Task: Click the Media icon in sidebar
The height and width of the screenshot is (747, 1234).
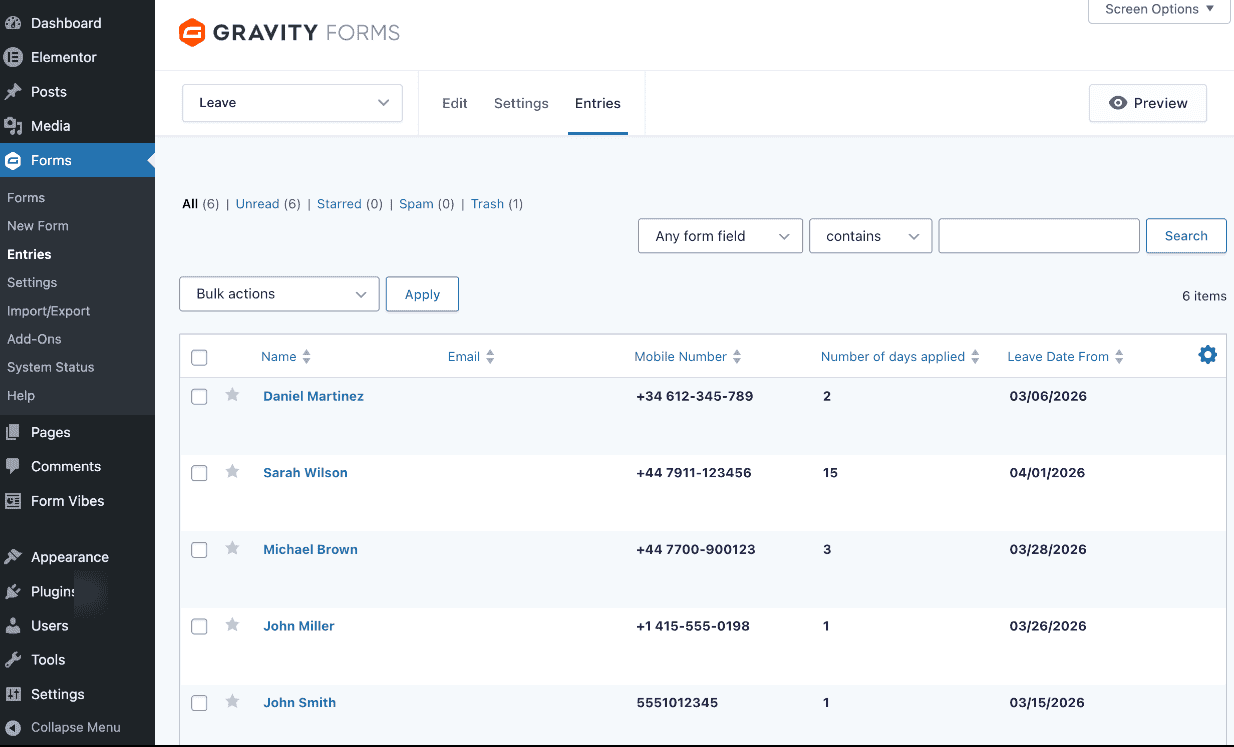Action: [13, 126]
